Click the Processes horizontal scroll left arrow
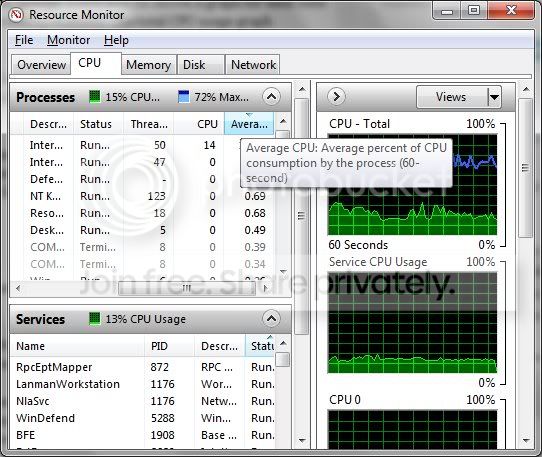542x457 pixels. pyautogui.click(x=18, y=288)
